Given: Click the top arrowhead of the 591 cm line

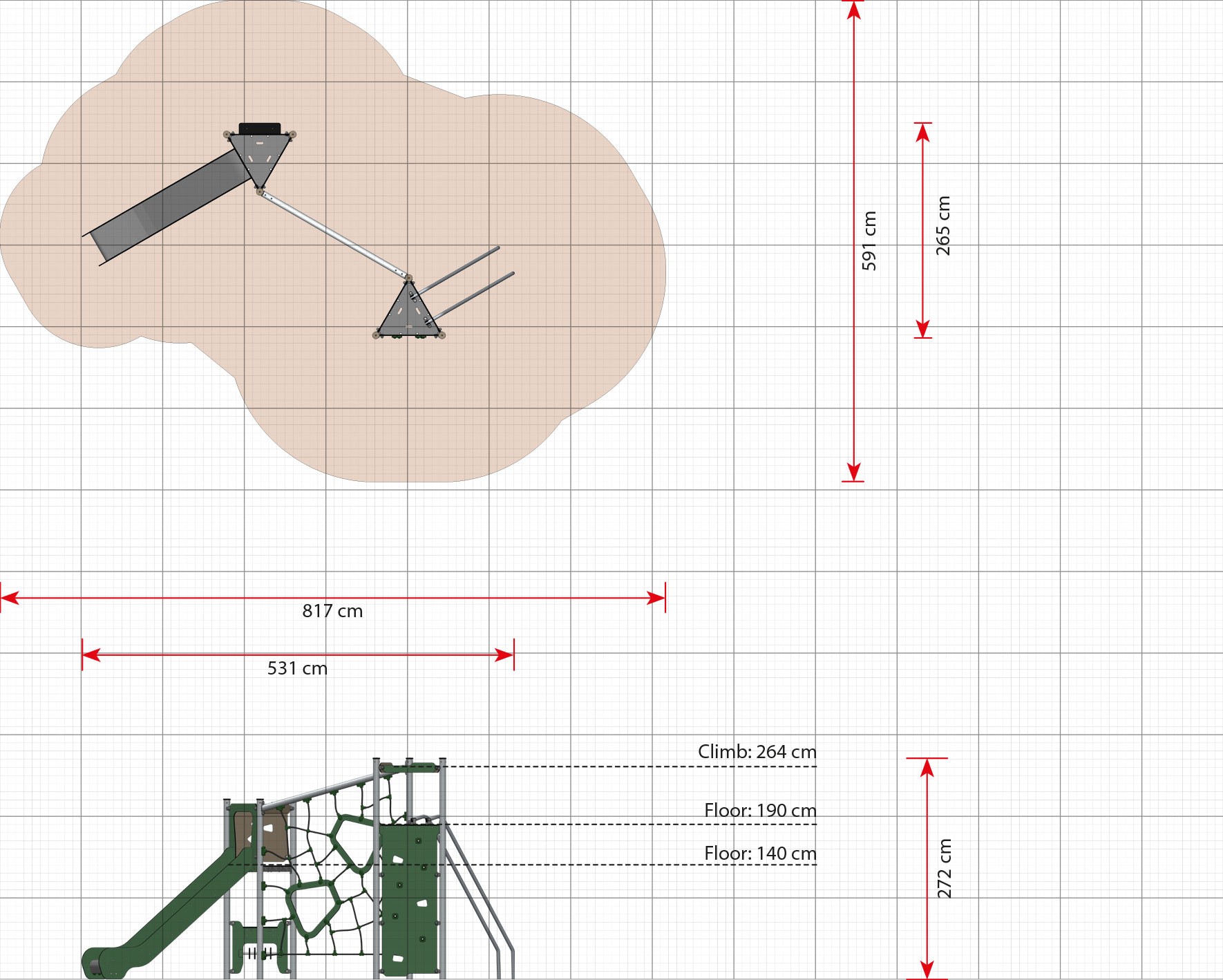Looking at the screenshot, I should click(x=854, y=10).
